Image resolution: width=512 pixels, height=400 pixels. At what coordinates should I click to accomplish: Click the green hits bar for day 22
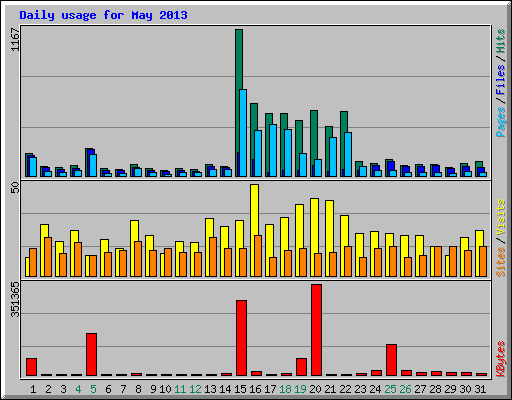(344, 122)
